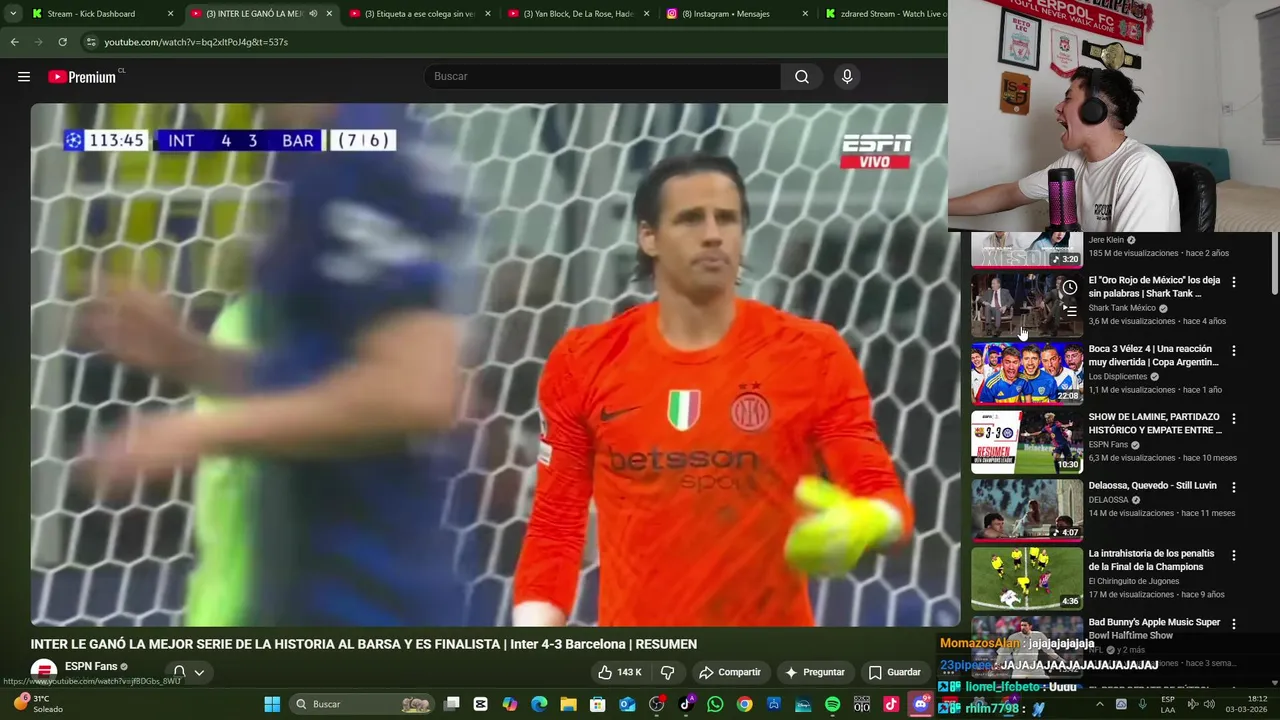Open Delaossa, Quevedo - Still Luvin title
The image size is (1280, 720).
tap(1153, 486)
